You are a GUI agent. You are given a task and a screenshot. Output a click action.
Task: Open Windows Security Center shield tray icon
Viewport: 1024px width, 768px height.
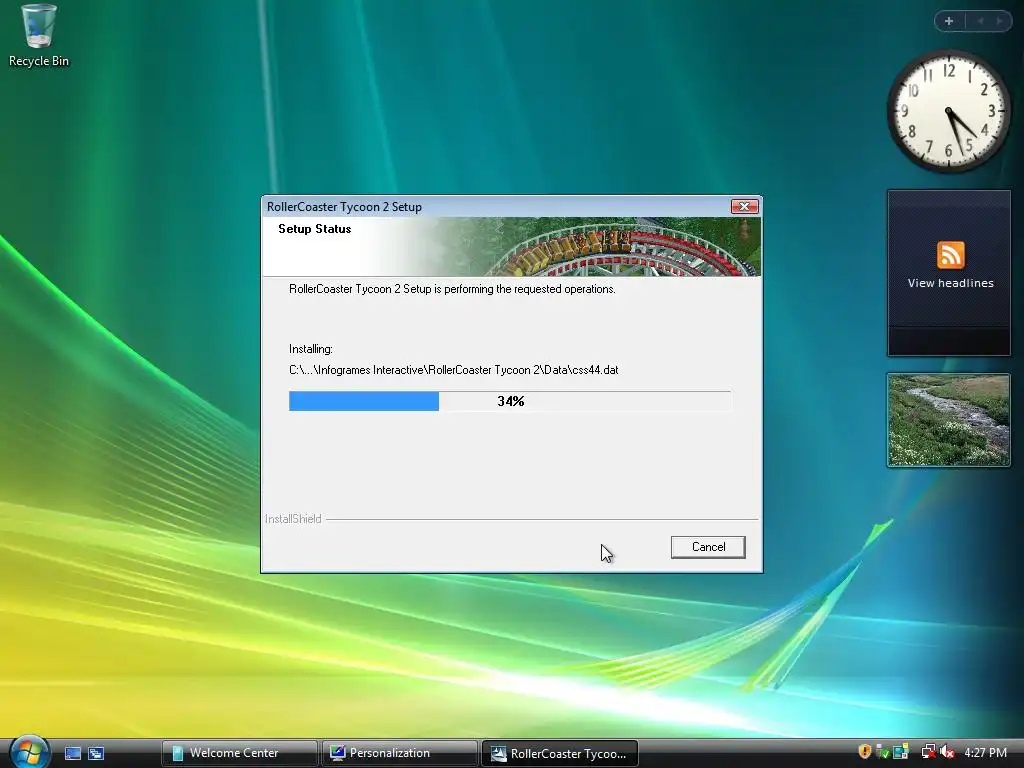click(865, 752)
